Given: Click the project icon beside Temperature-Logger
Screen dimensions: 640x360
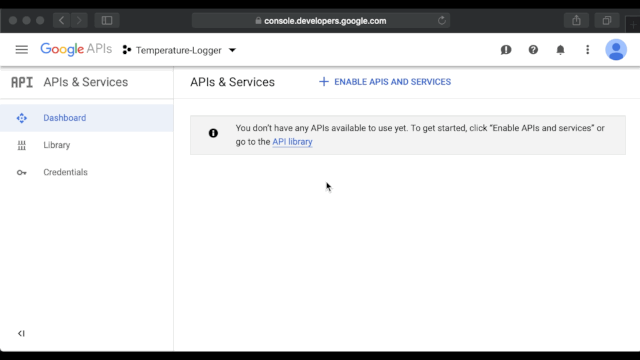Looking at the screenshot, I should coord(127,50).
